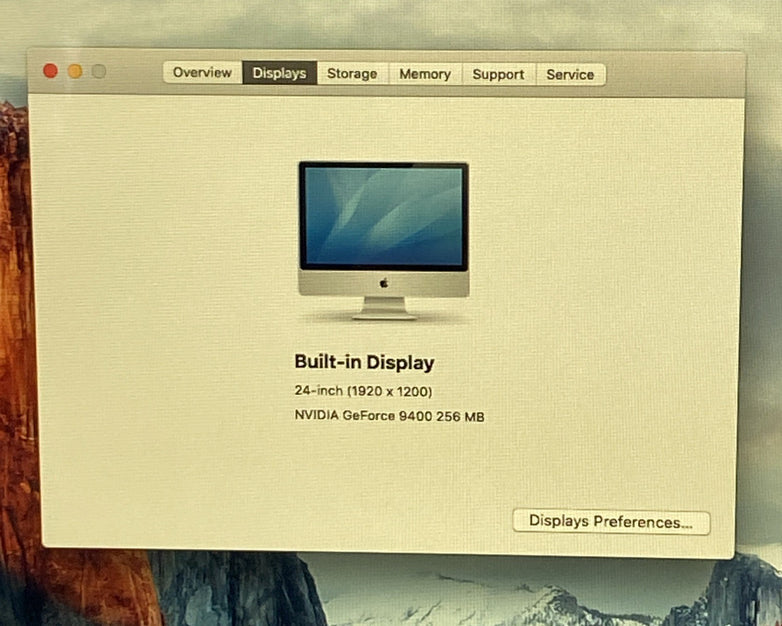Open Displays Preferences button
Image resolution: width=782 pixels, height=626 pixels.
611,522
